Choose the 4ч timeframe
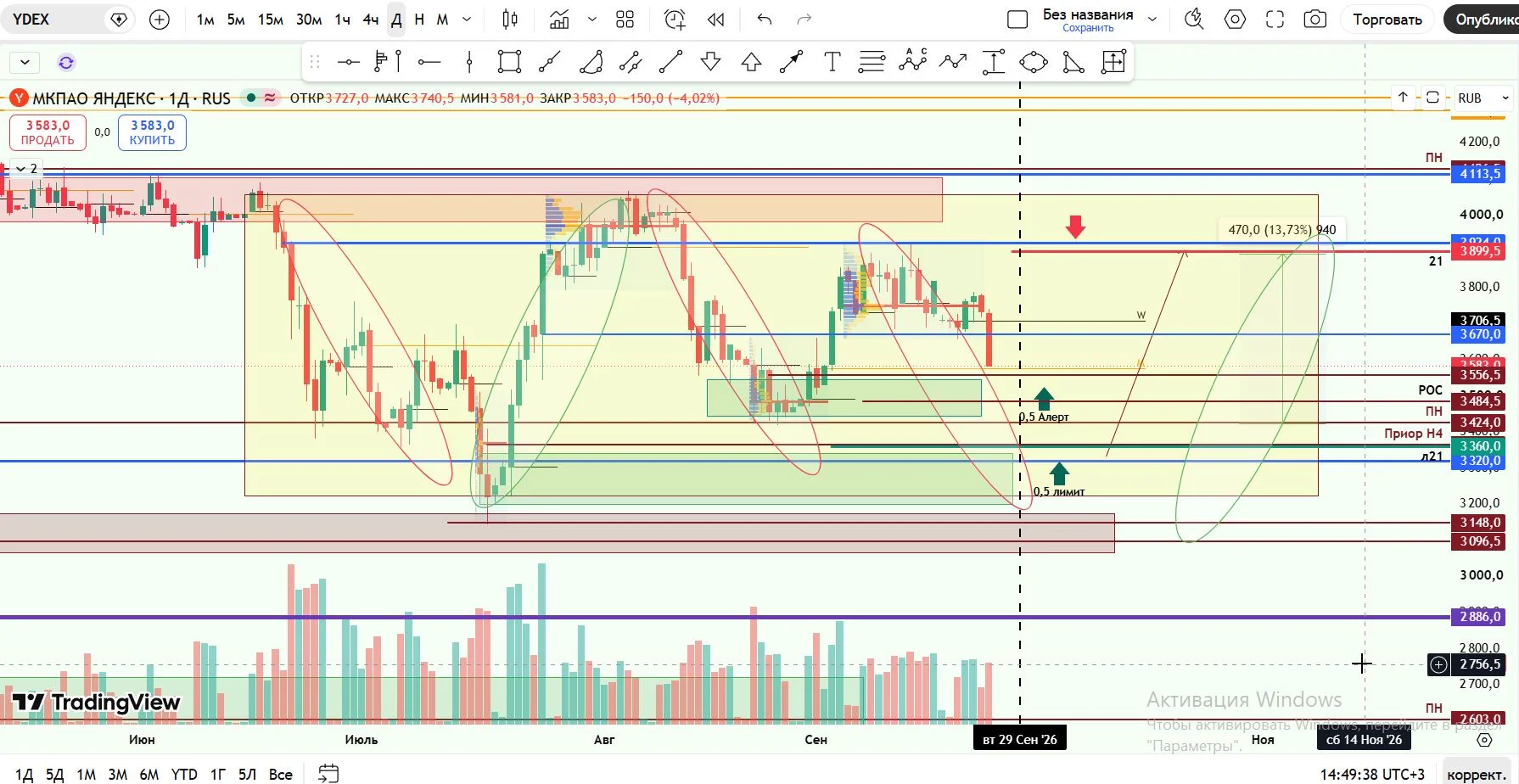The height and width of the screenshot is (784, 1519). tap(371, 20)
